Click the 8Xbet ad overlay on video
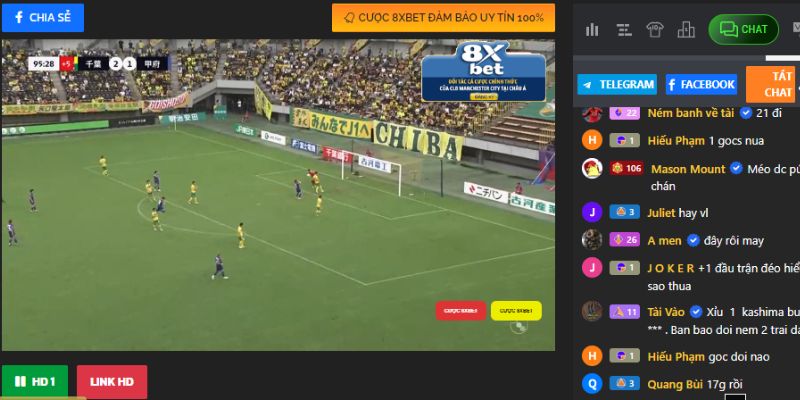 (483, 72)
